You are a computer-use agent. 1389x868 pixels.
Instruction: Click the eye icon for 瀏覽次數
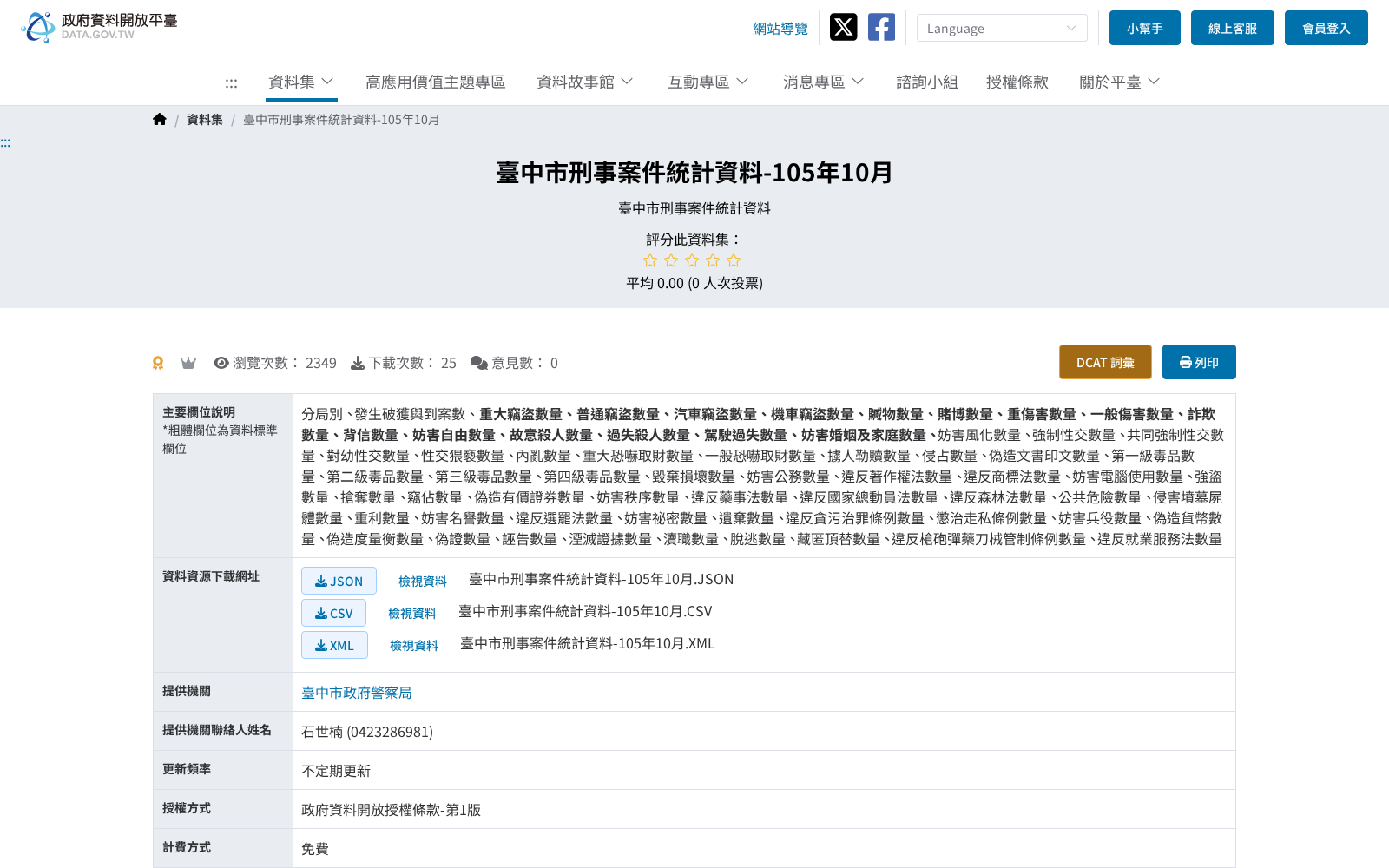coord(221,363)
